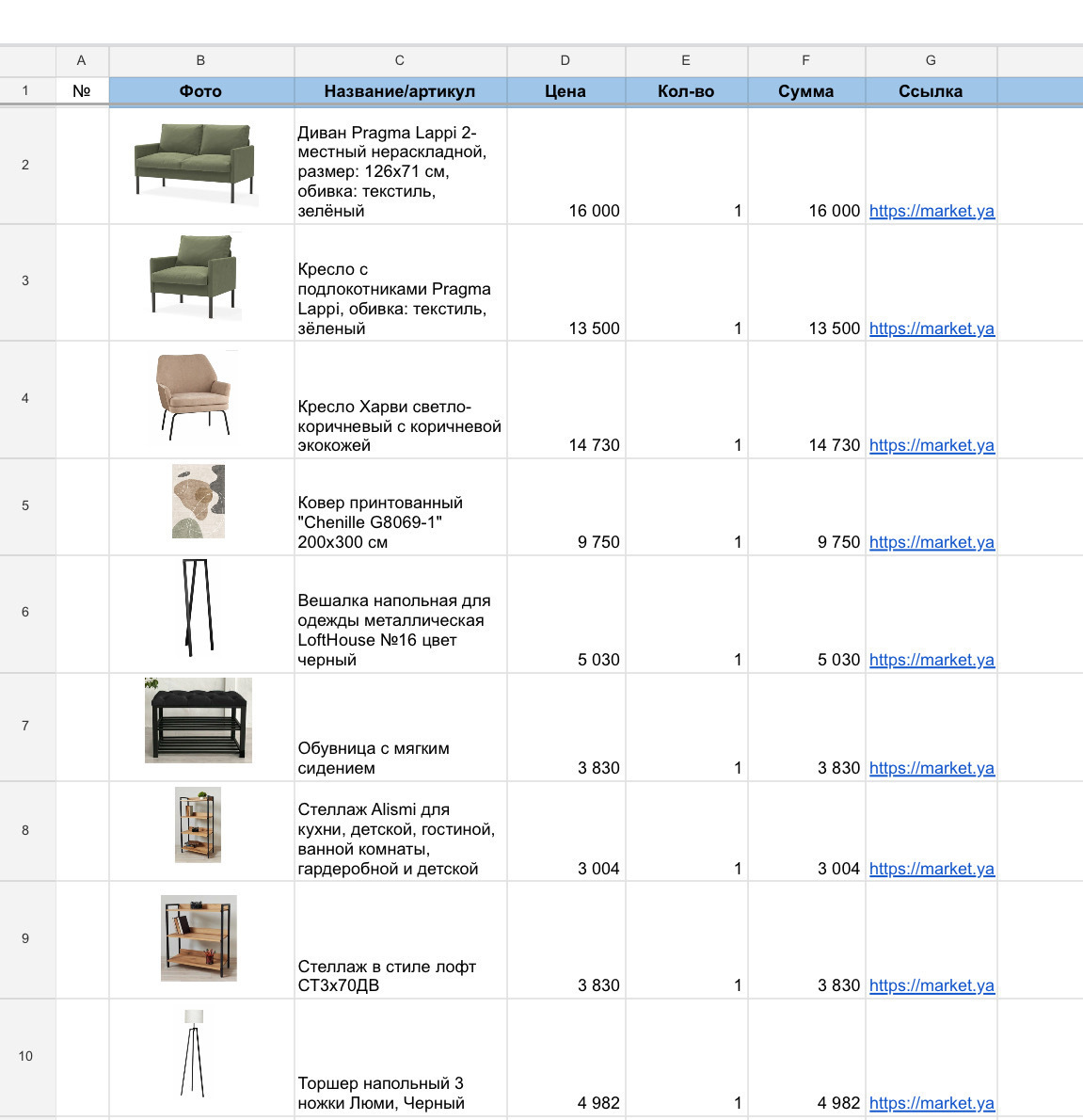Screen dimensions: 1083x1120
Task: Open the market.ya link for the Pragma Lappi sofa
Action: (932, 211)
